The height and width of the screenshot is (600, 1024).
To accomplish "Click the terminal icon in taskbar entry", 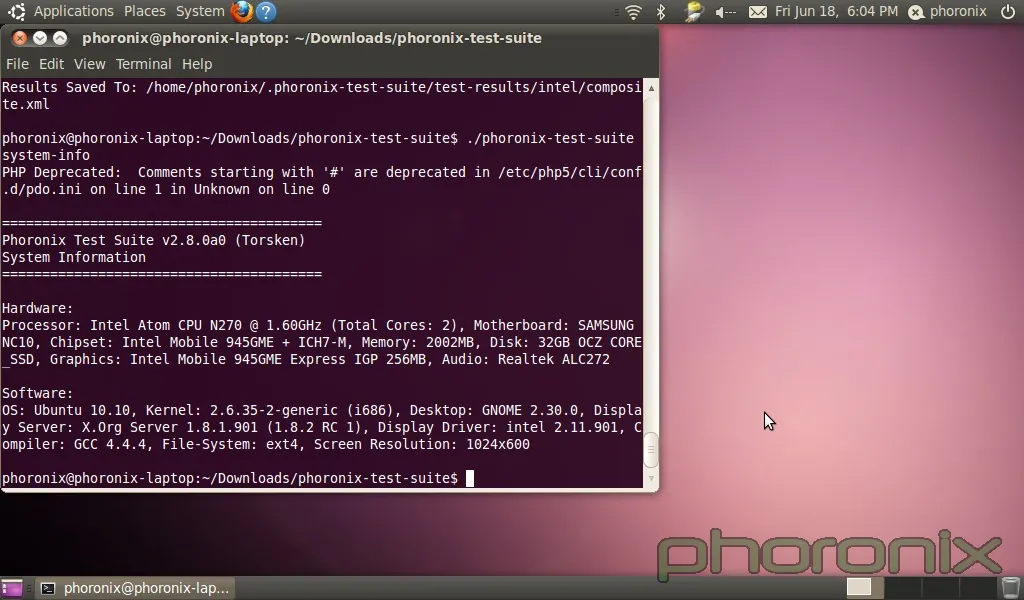I will click(48, 588).
